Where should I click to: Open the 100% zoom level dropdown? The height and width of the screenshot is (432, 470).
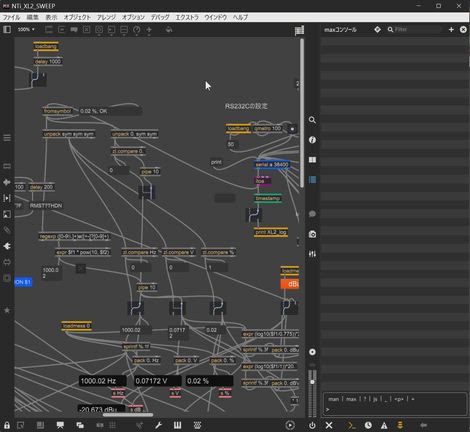pyautogui.click(x=26, y=29)
